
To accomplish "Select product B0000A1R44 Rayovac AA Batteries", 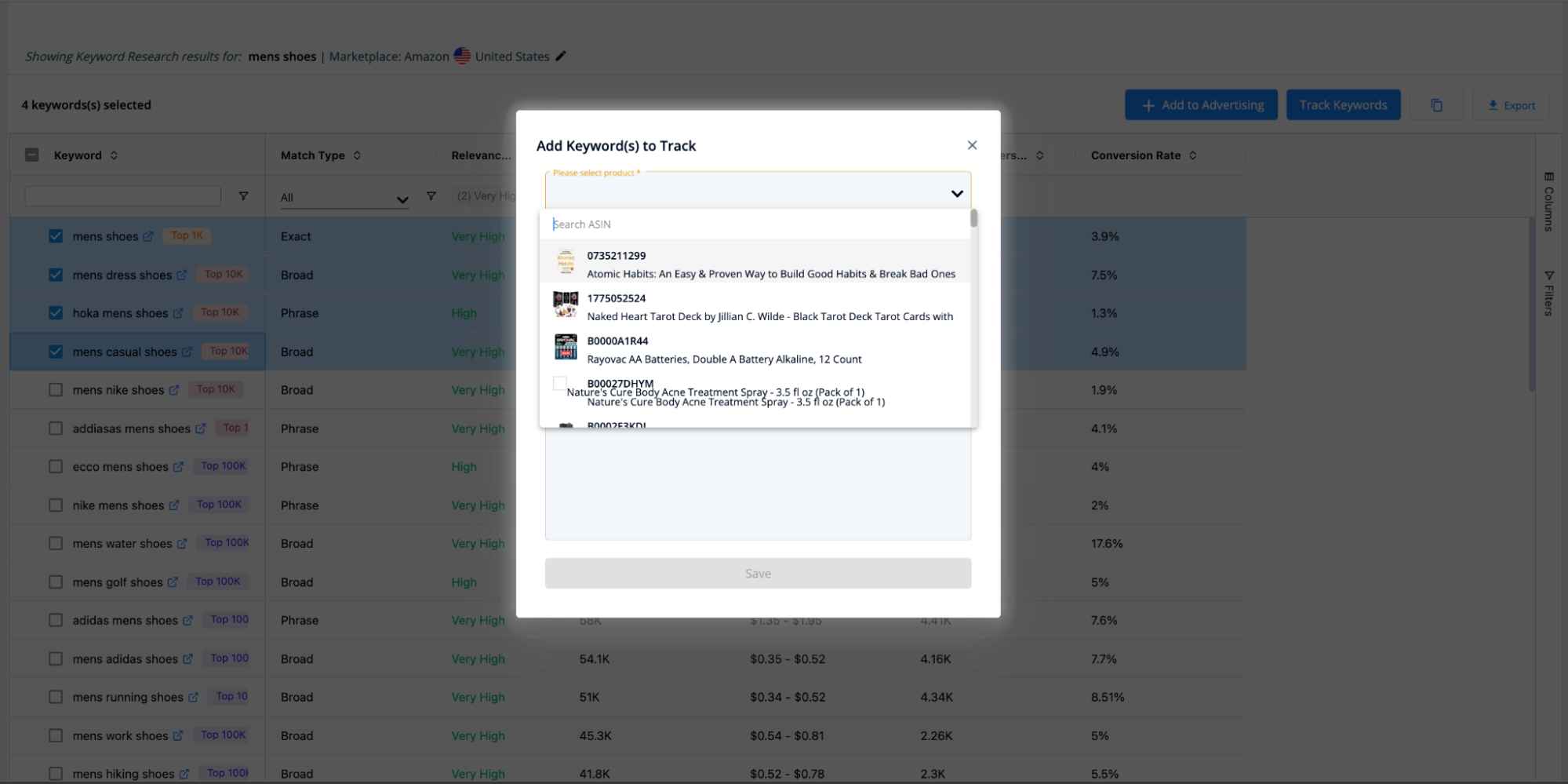I will (755, 349).
